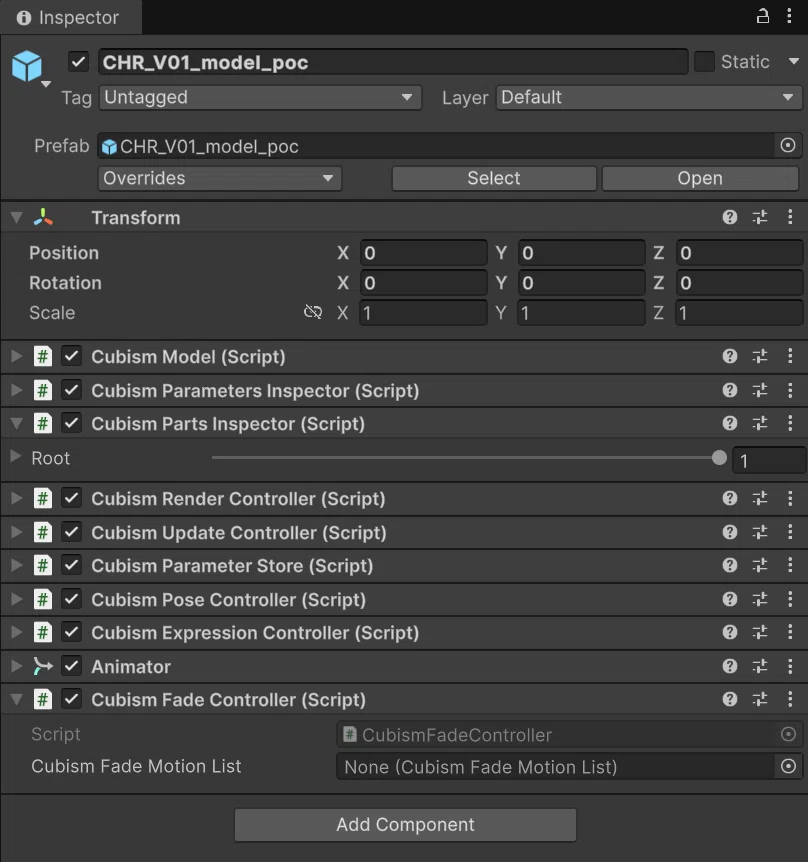This screenshot has width=808, height=862.
Task: Select the Inspector tab
Action: click(70, 17)
